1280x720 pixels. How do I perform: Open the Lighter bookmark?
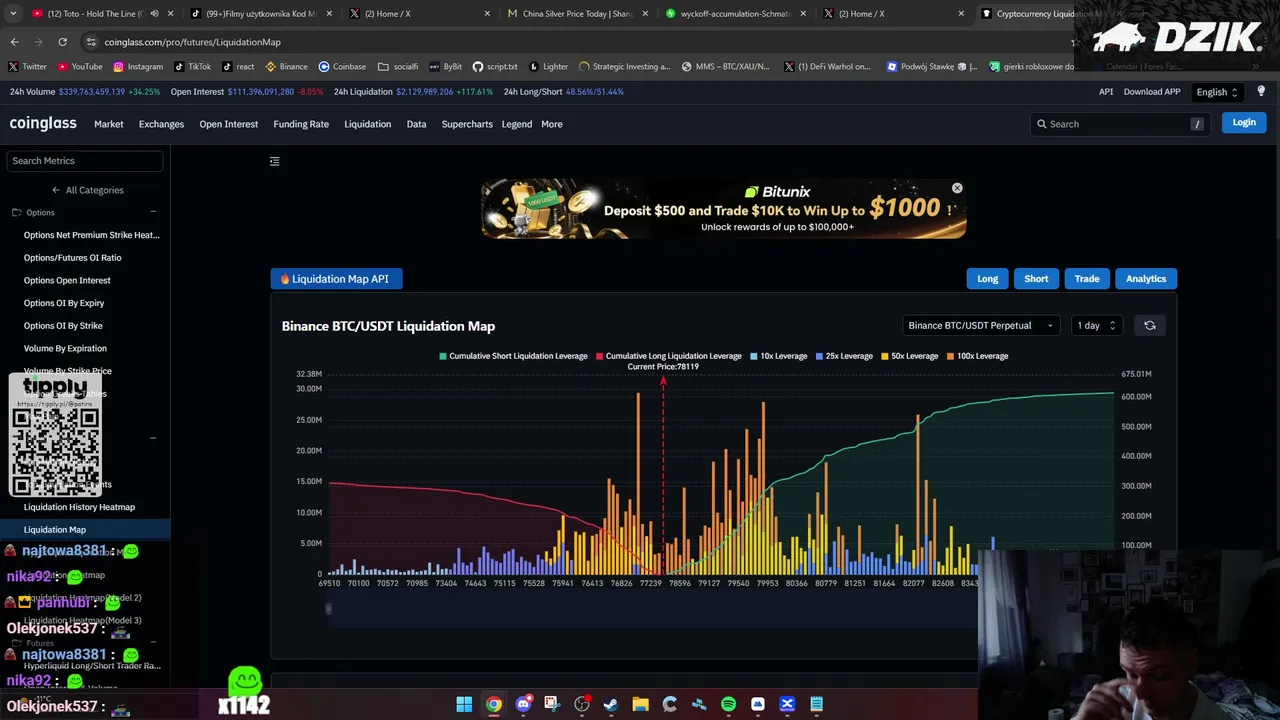tap(548, 66)
